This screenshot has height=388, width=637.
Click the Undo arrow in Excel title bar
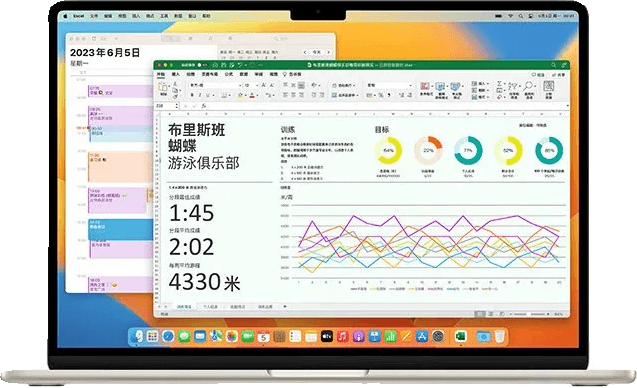pos(240,65)
